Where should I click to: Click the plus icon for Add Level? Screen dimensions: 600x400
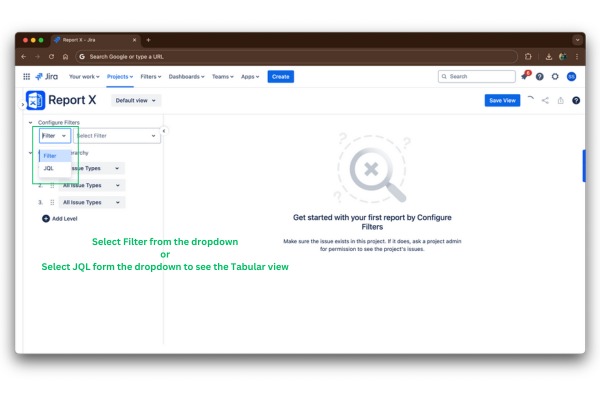[46, 218]
